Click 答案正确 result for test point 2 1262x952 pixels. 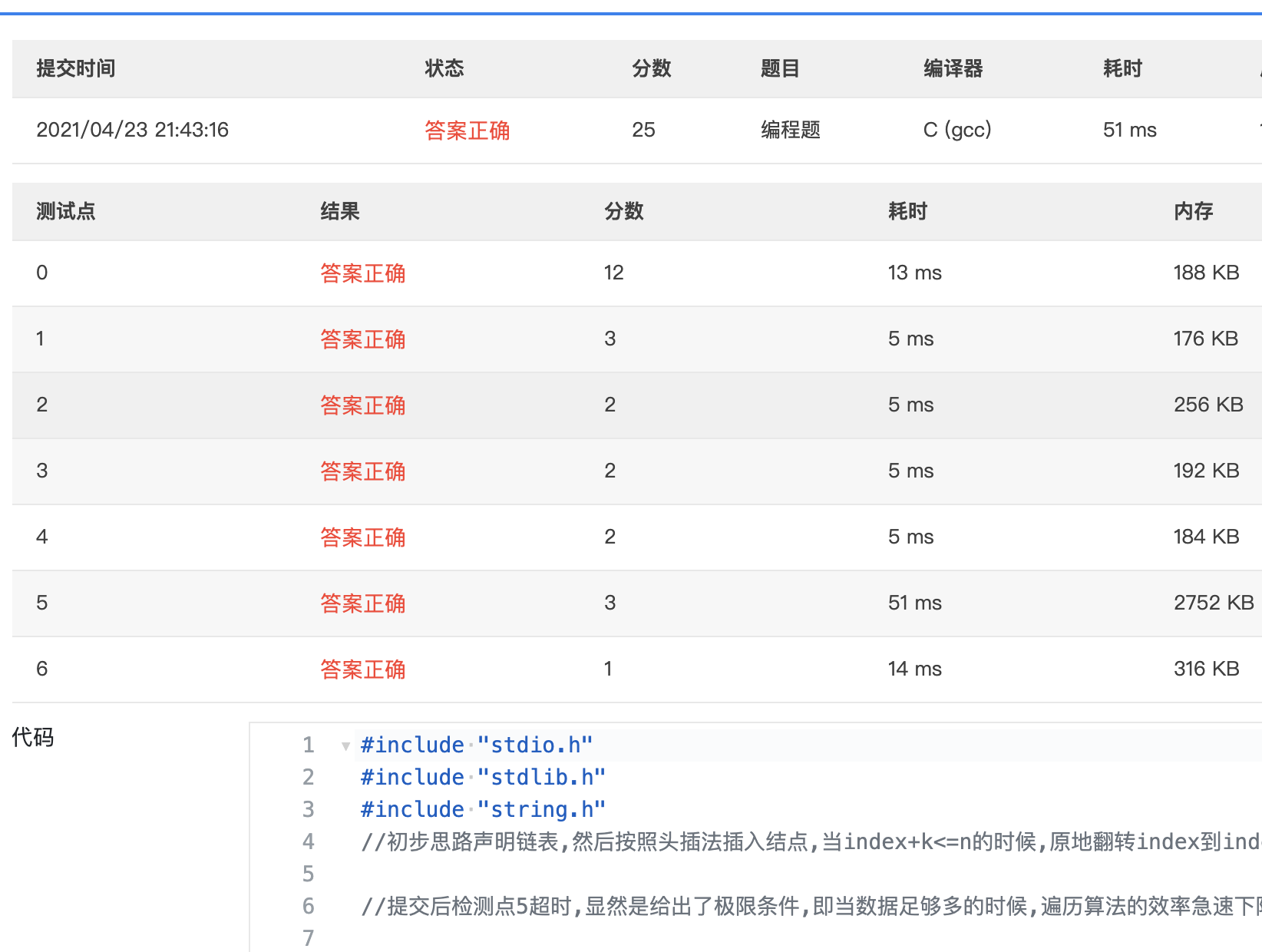362,405
